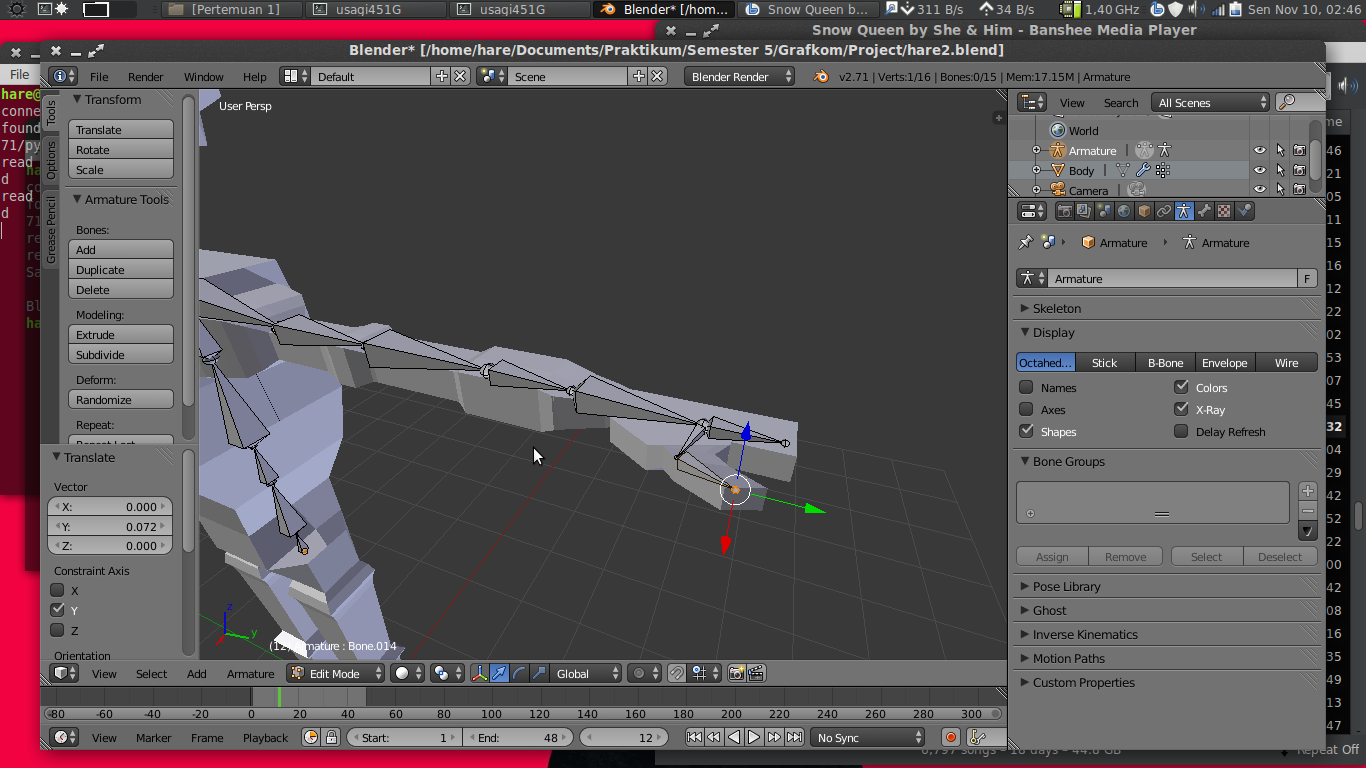Screen dimensions: 1366x768
Task: Click the End frame field
Action: click(x=517, y=737)
